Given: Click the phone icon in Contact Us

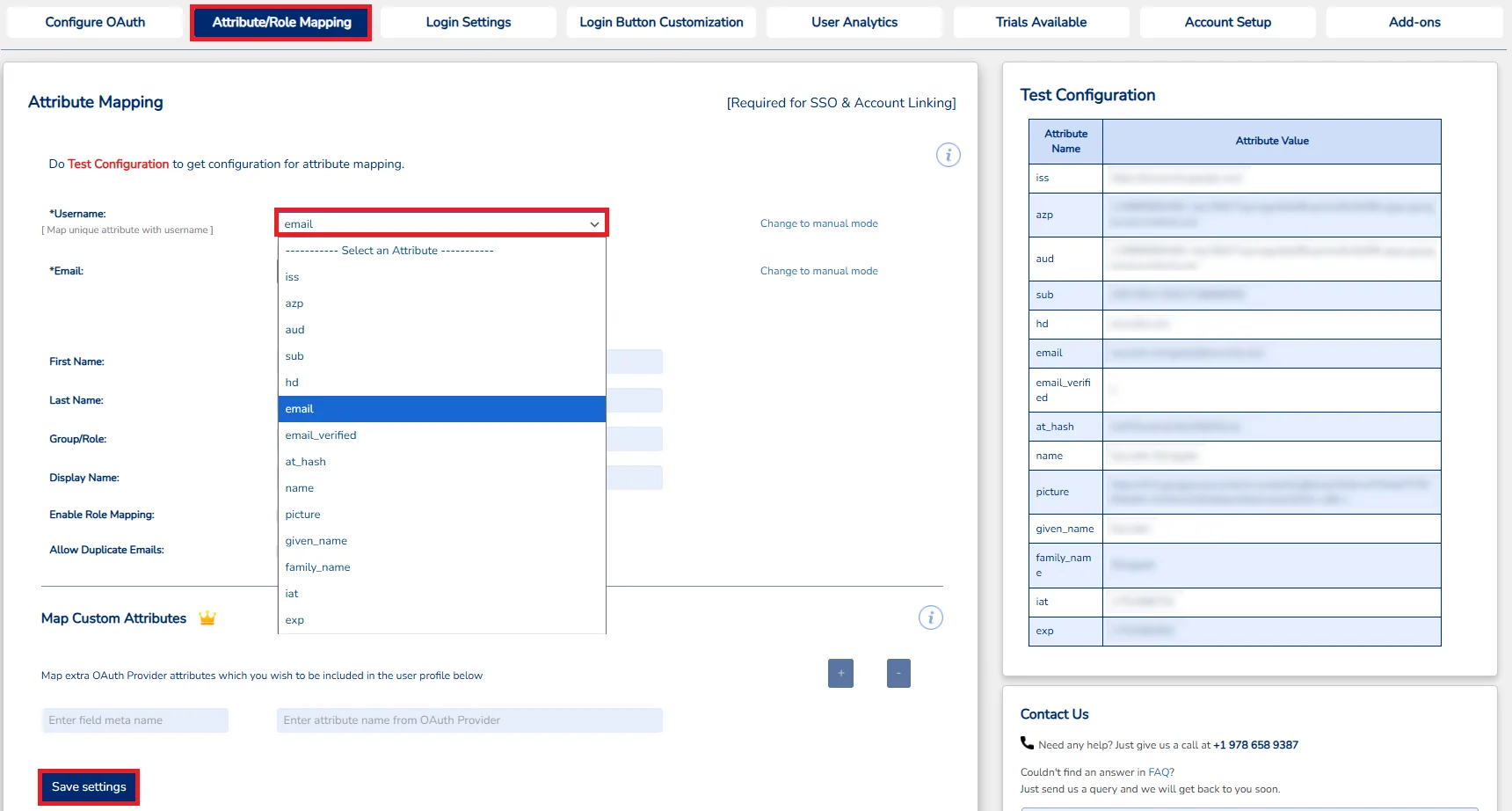Looking at the screenshot, I should (x=1027, y=743).
